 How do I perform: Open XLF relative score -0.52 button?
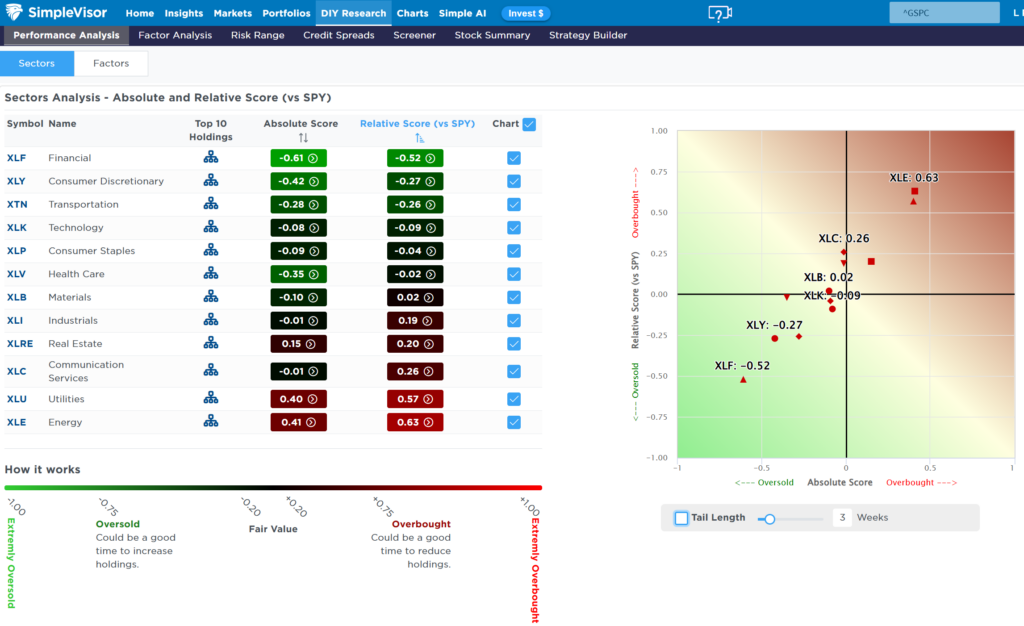[x=415, y=158]
